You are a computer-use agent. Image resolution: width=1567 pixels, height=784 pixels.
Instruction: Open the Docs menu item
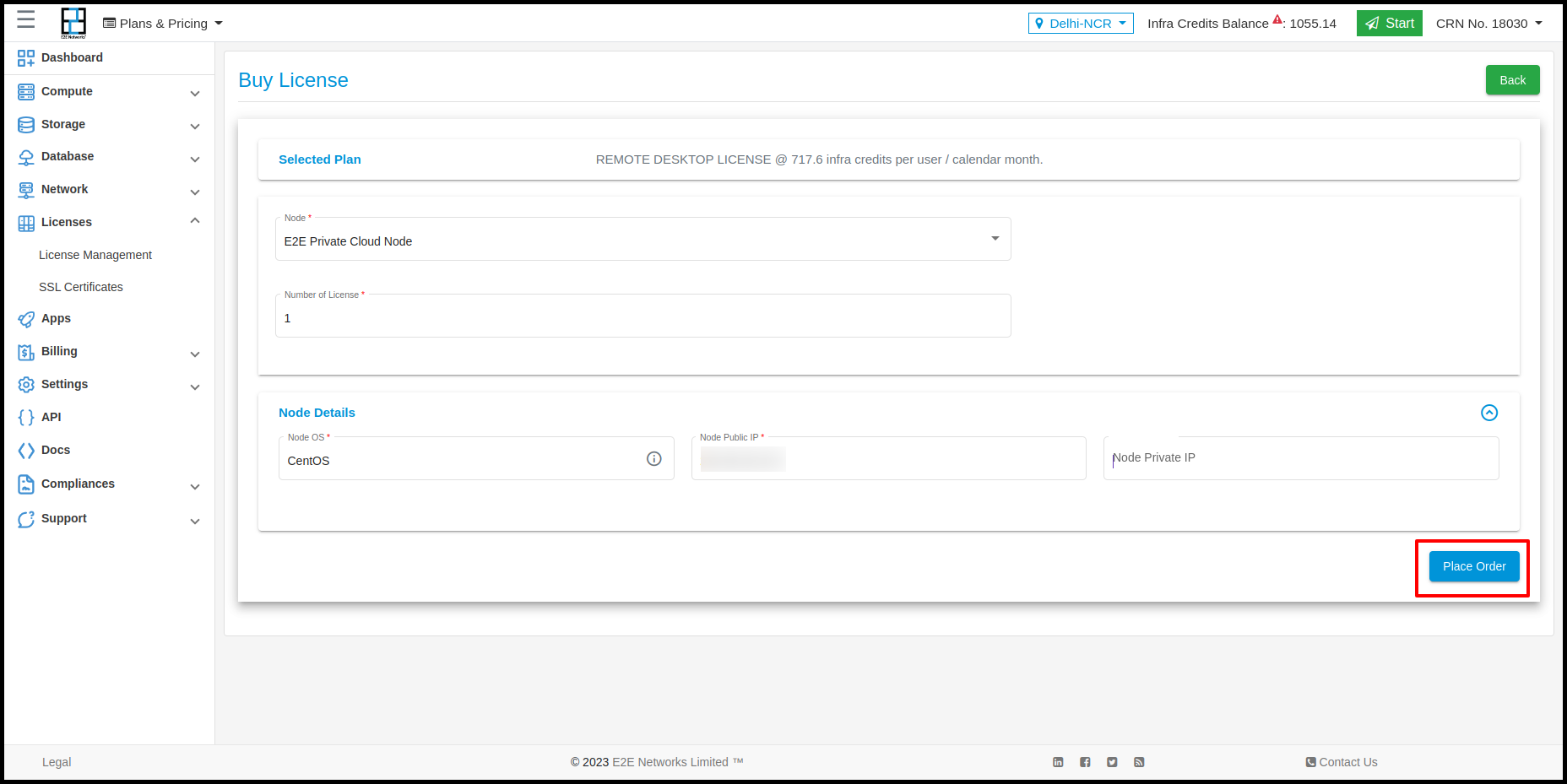pyautogui.click(x=56, y=450)
